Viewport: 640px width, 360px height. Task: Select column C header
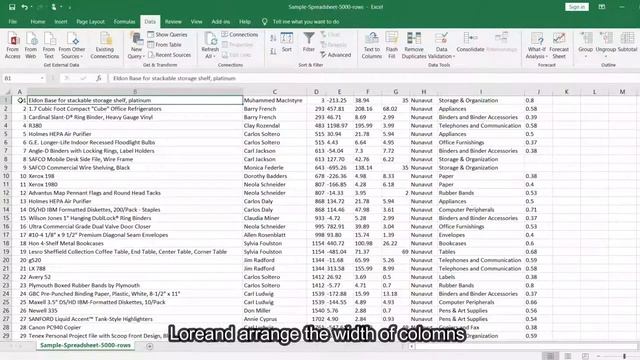tap(274, 92)
